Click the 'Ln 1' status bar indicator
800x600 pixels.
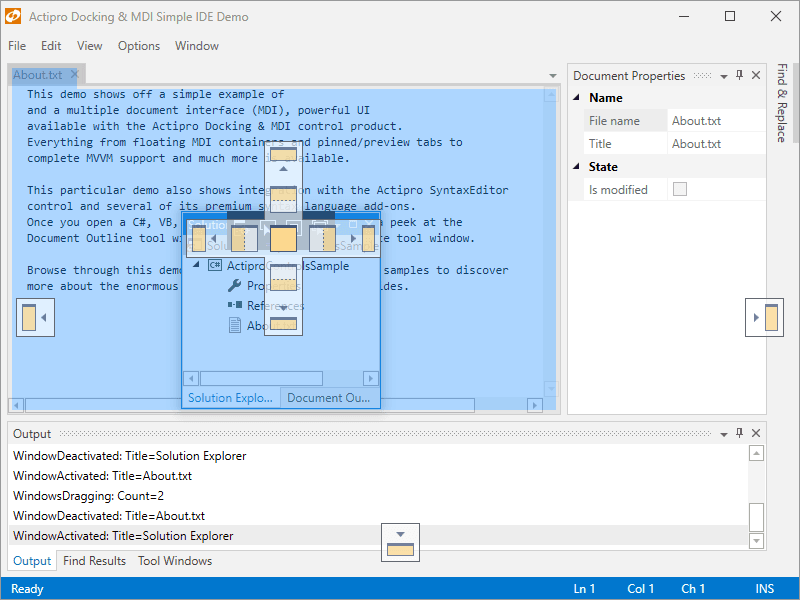tap(584, 589)
